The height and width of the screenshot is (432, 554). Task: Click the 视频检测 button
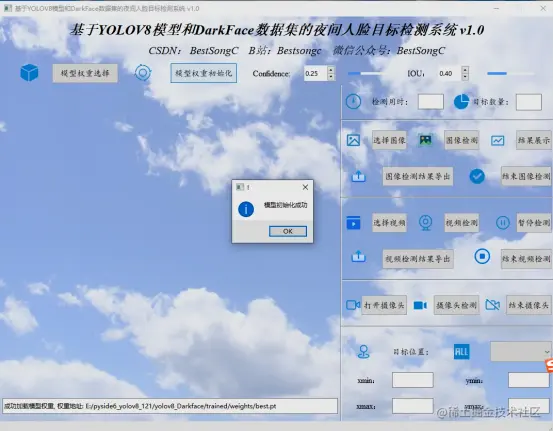pyautogui.click(x=461, y=223)
